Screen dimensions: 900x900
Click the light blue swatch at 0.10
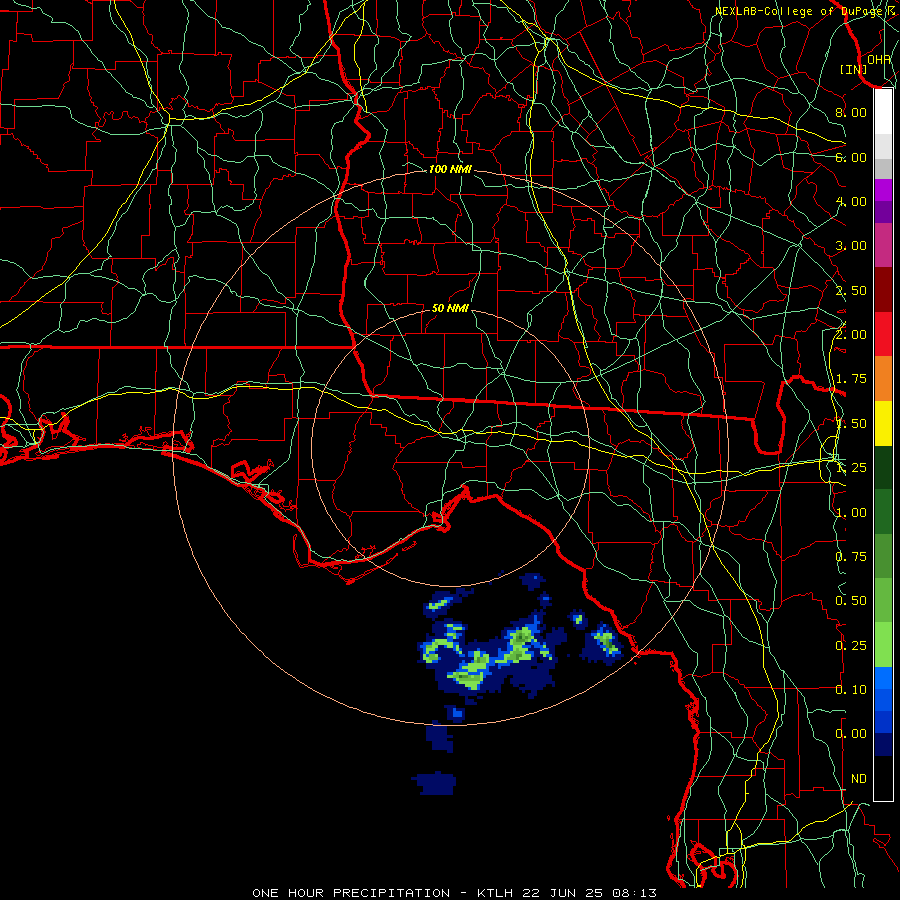(883, 678)
